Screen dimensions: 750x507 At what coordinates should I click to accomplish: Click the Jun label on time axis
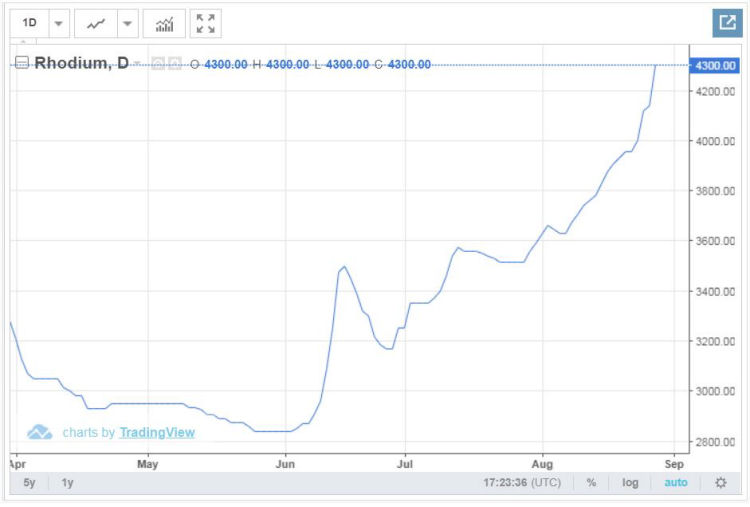pyautogui.click(x=285, y=464)
